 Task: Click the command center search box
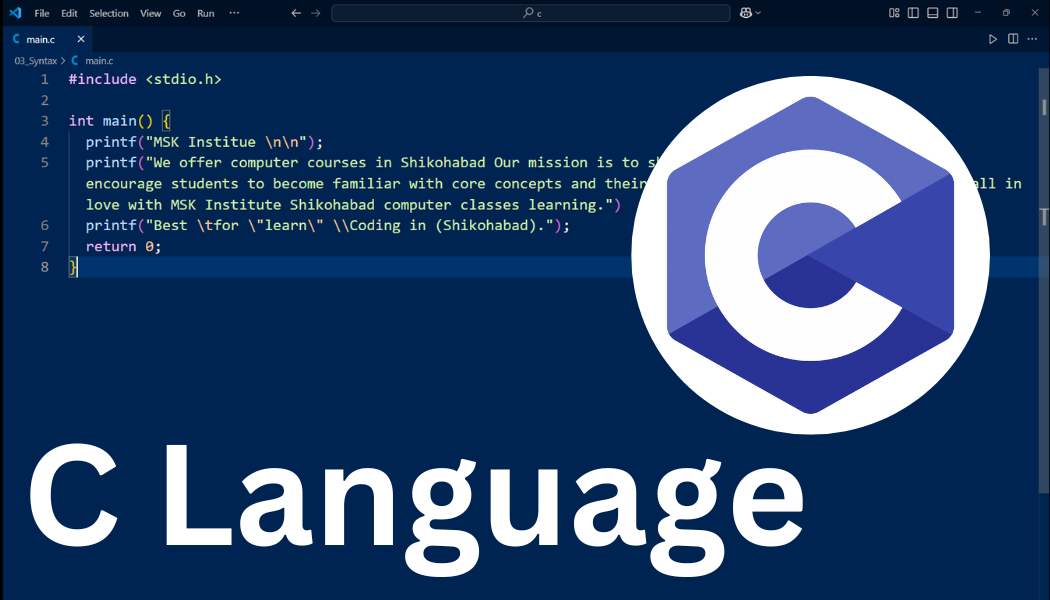tap(530, 13)
